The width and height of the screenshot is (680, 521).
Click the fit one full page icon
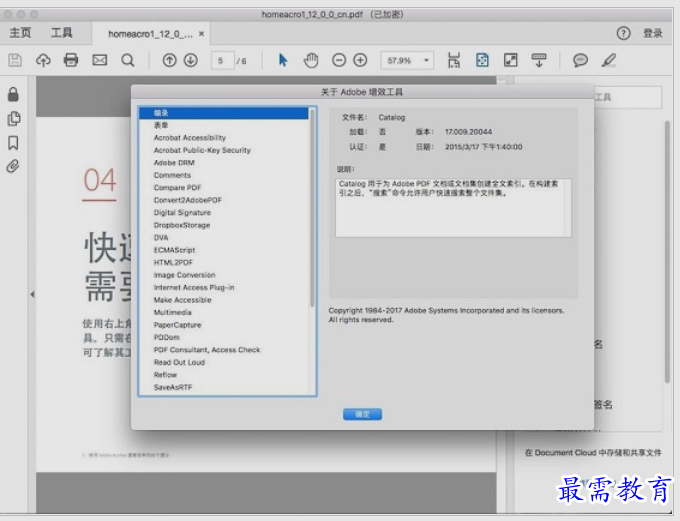click(x=482, y=60)
